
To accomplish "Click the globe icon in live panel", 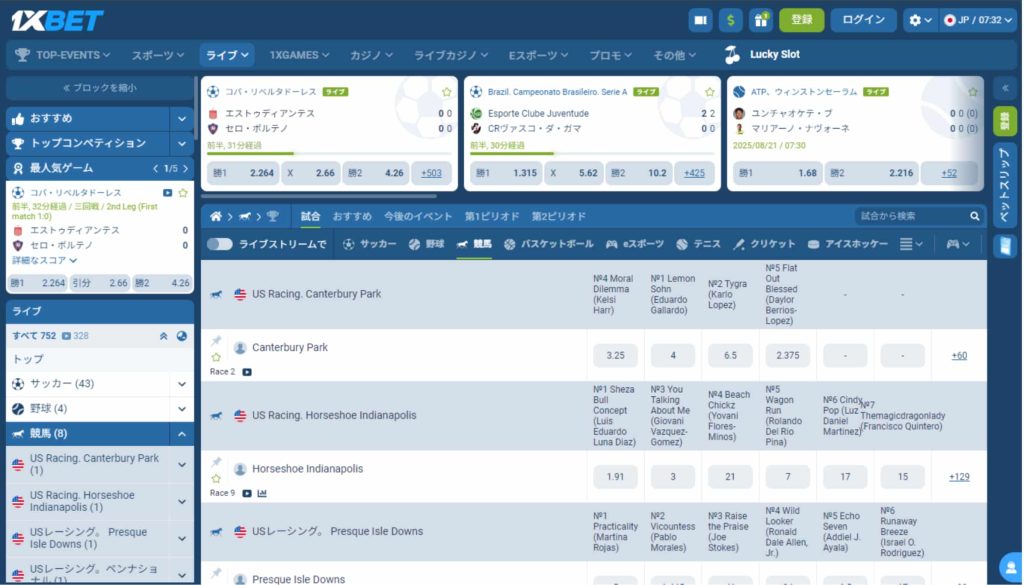I will click(x=182, y=336).
